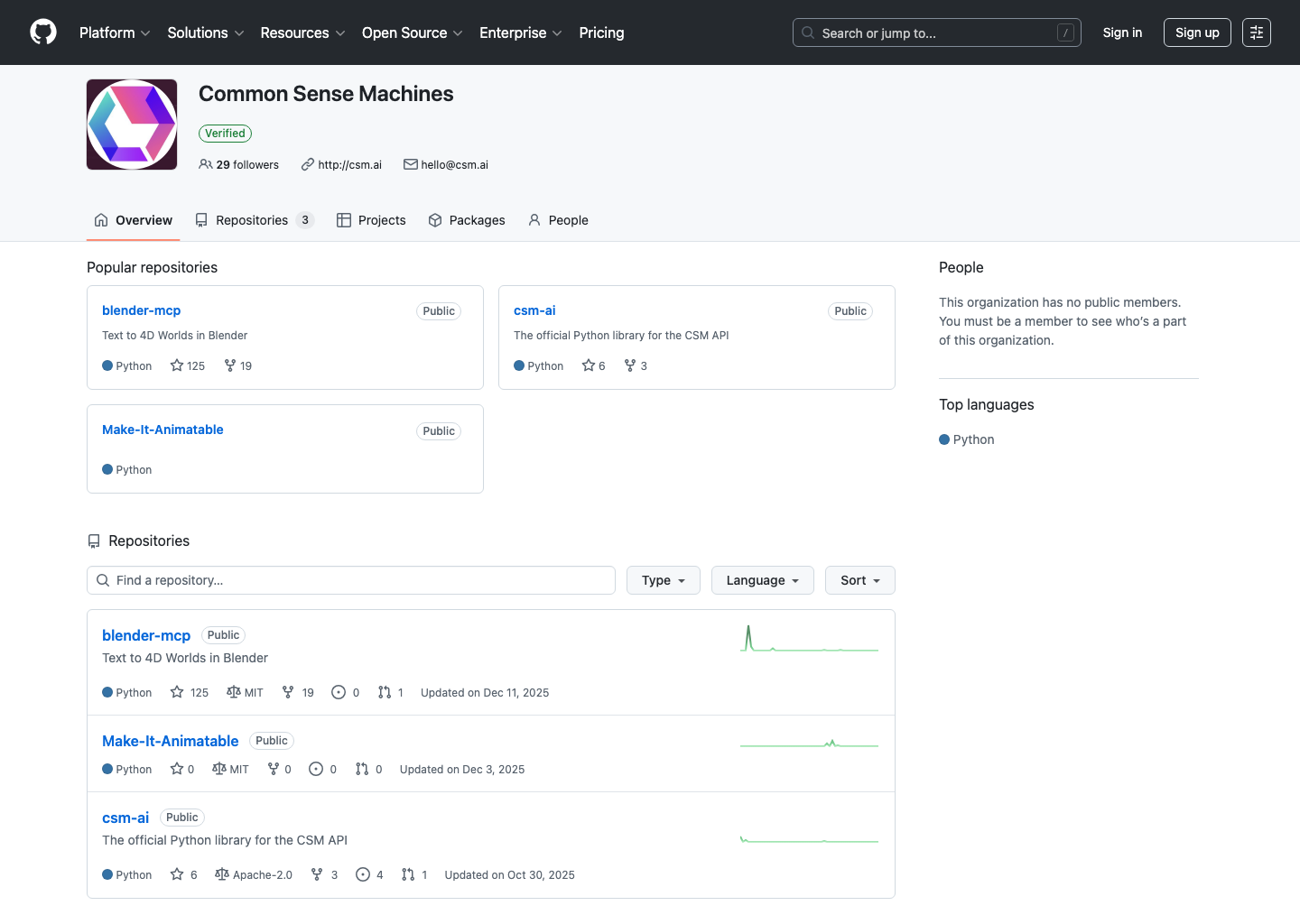Screen dimensions: 1300x924
Task: Open the http://csm.ai website link
Action: pos(349,165)
